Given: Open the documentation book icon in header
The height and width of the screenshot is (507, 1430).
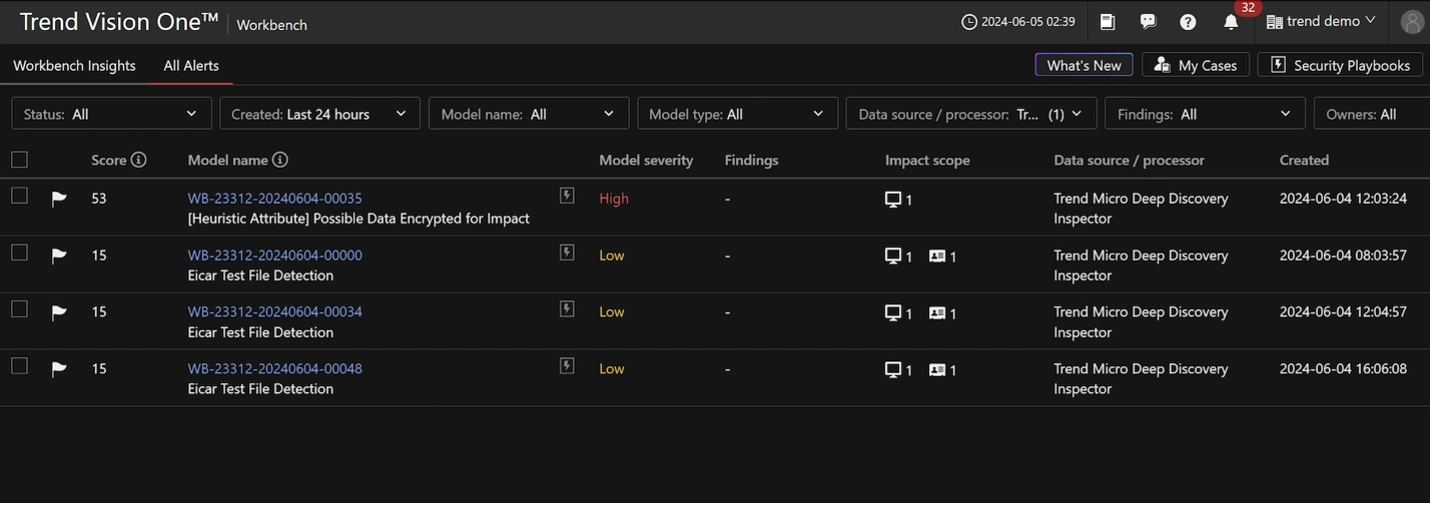Looking at the screenshot, I should coord(1107,21).
